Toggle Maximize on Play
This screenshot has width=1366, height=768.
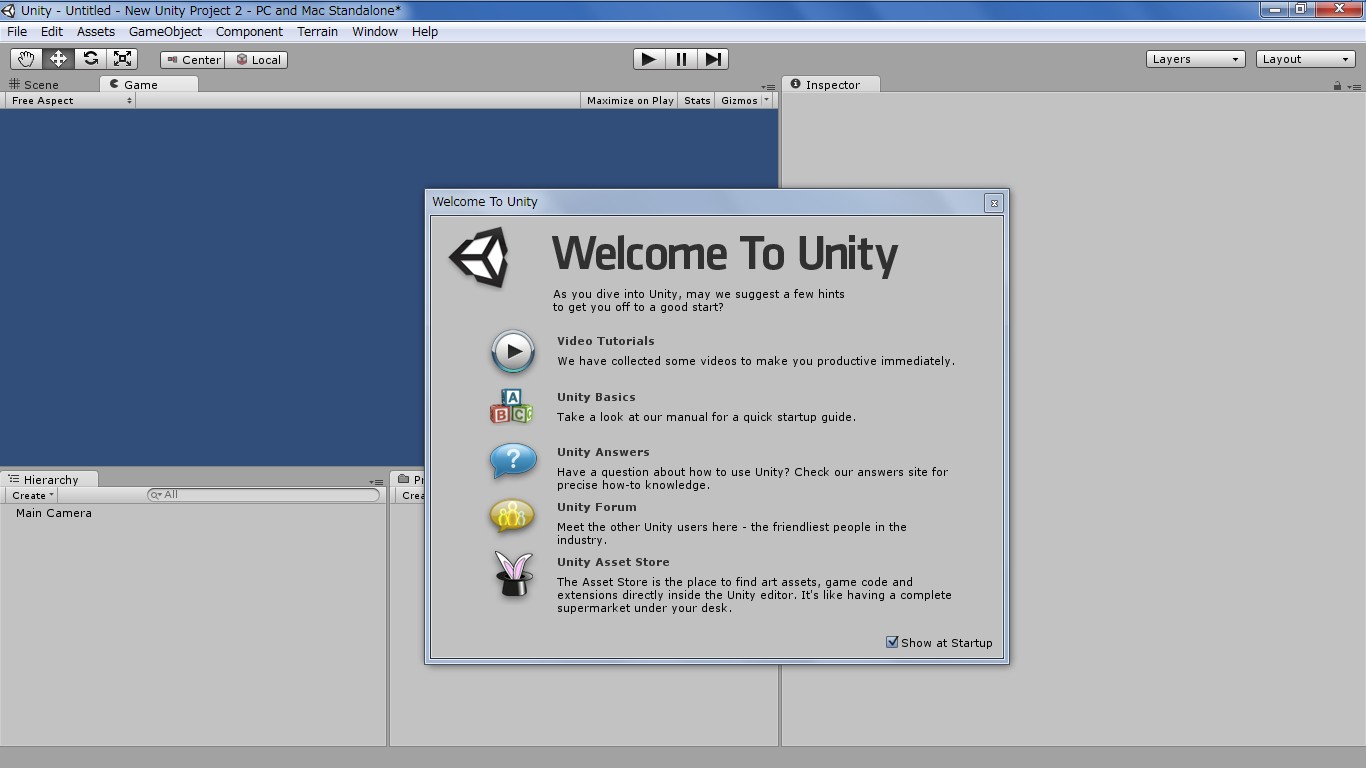(629, 100)
